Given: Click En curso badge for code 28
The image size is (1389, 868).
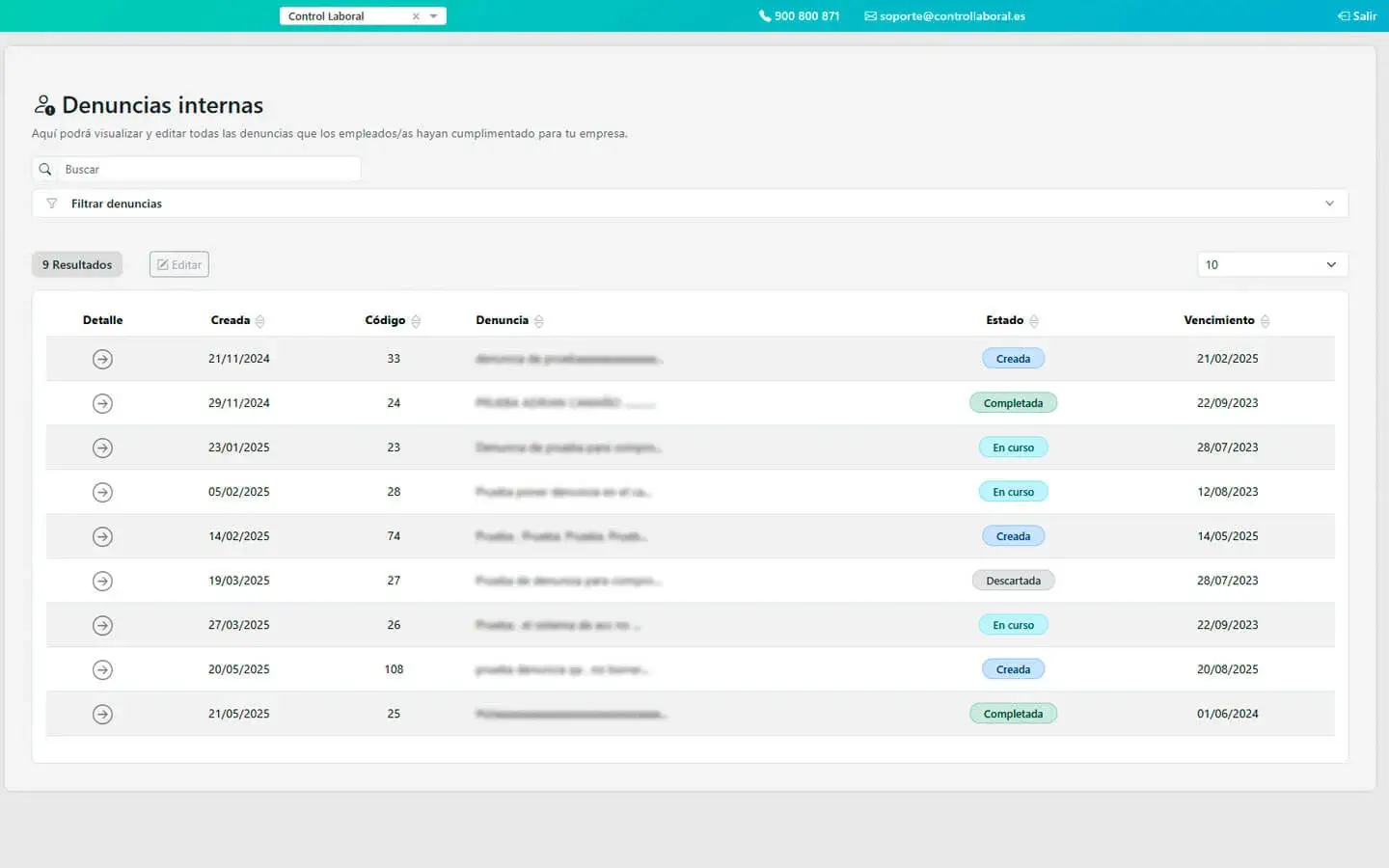Looking at the screenshot, I should pyautogui.click(x=1013, y=492).
